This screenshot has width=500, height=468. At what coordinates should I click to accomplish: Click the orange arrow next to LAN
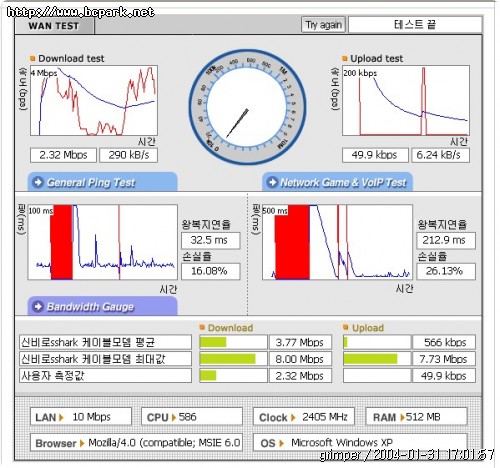tap(61, 417)
